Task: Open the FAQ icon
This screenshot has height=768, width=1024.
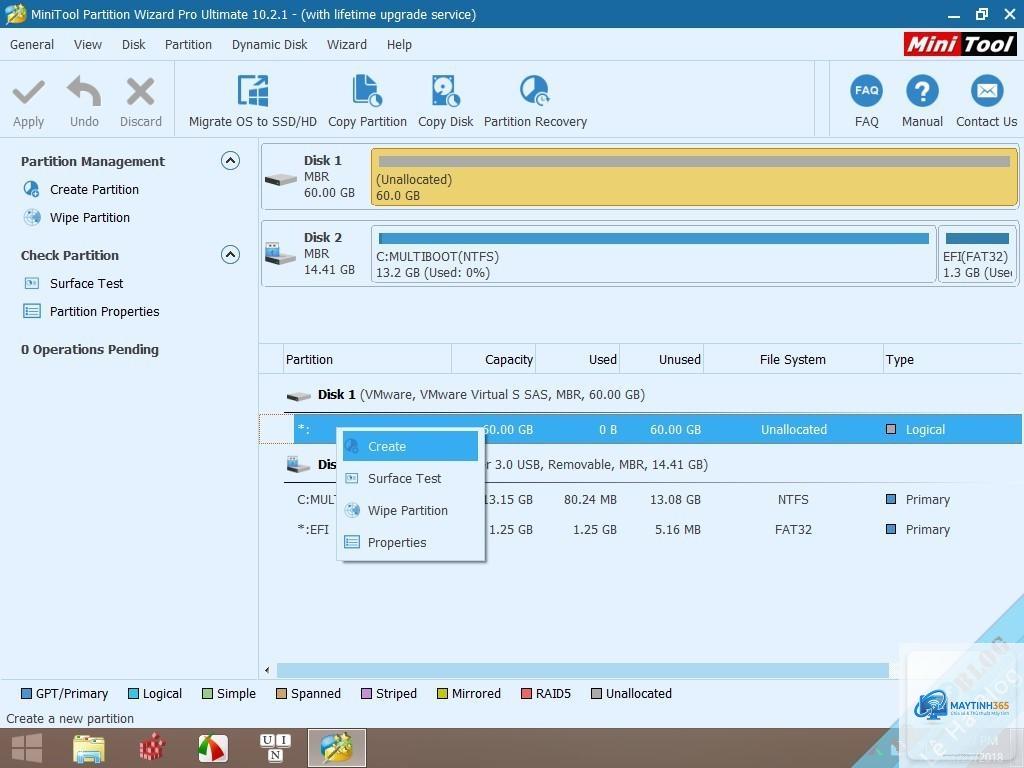Action: 867,91
